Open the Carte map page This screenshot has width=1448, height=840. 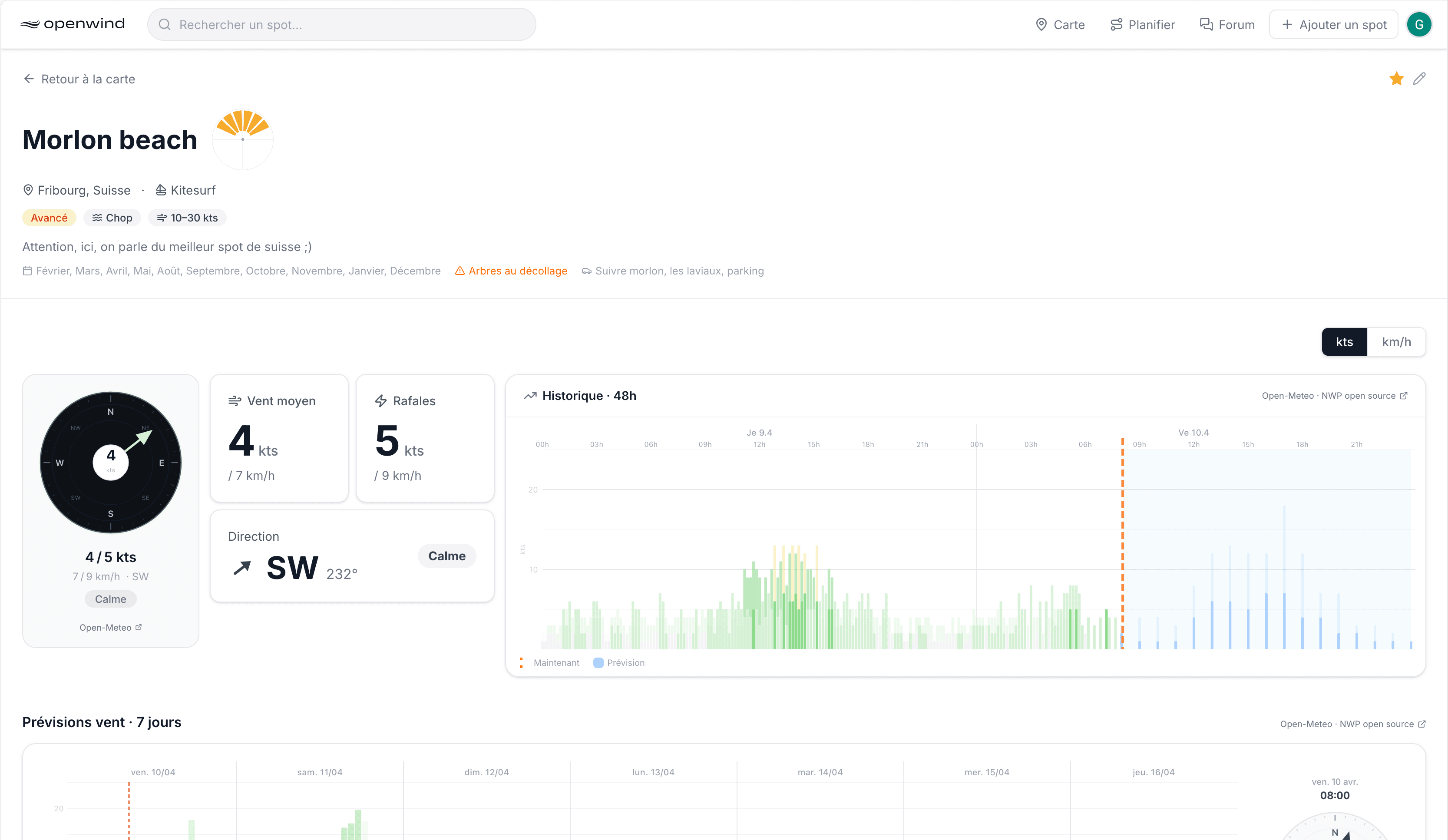pyautogui.click(x=1060, y=25)
